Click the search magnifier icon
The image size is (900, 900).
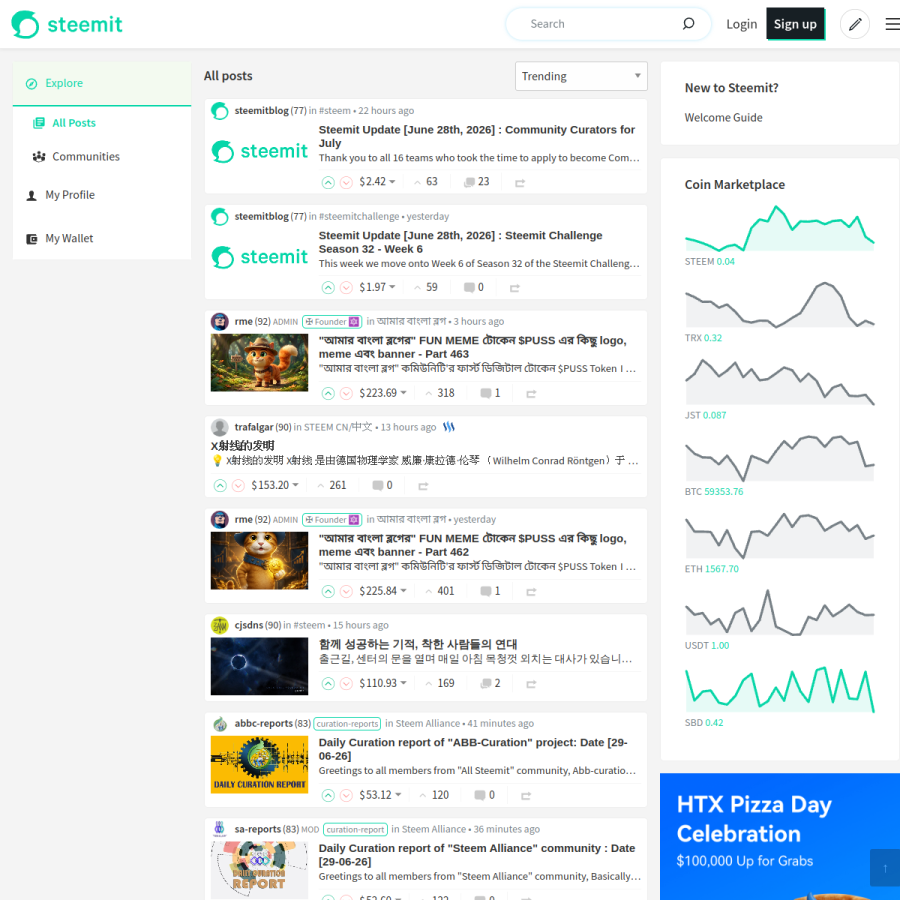tap(688, 24)
